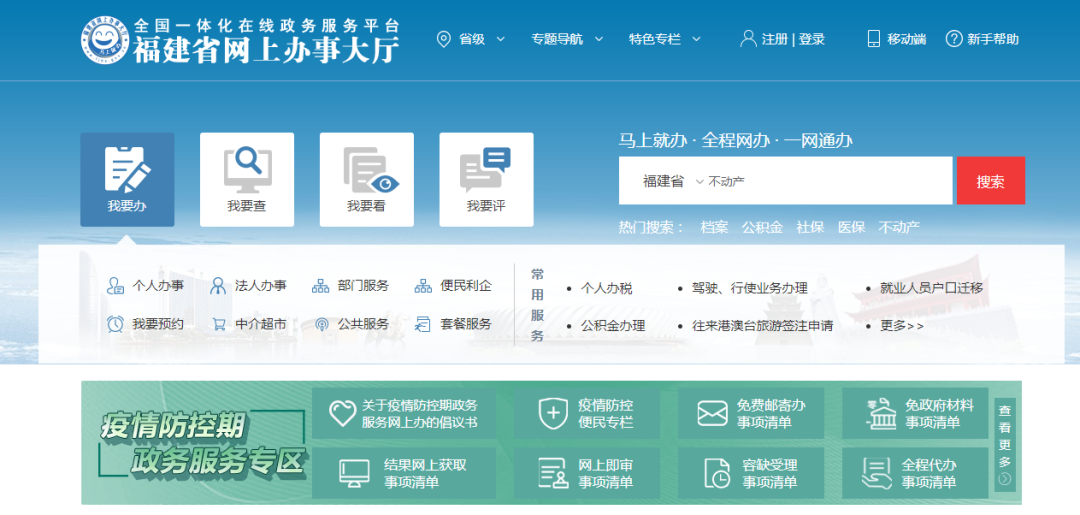Click the shield icon for 疫情防控便民专栏

552,413
